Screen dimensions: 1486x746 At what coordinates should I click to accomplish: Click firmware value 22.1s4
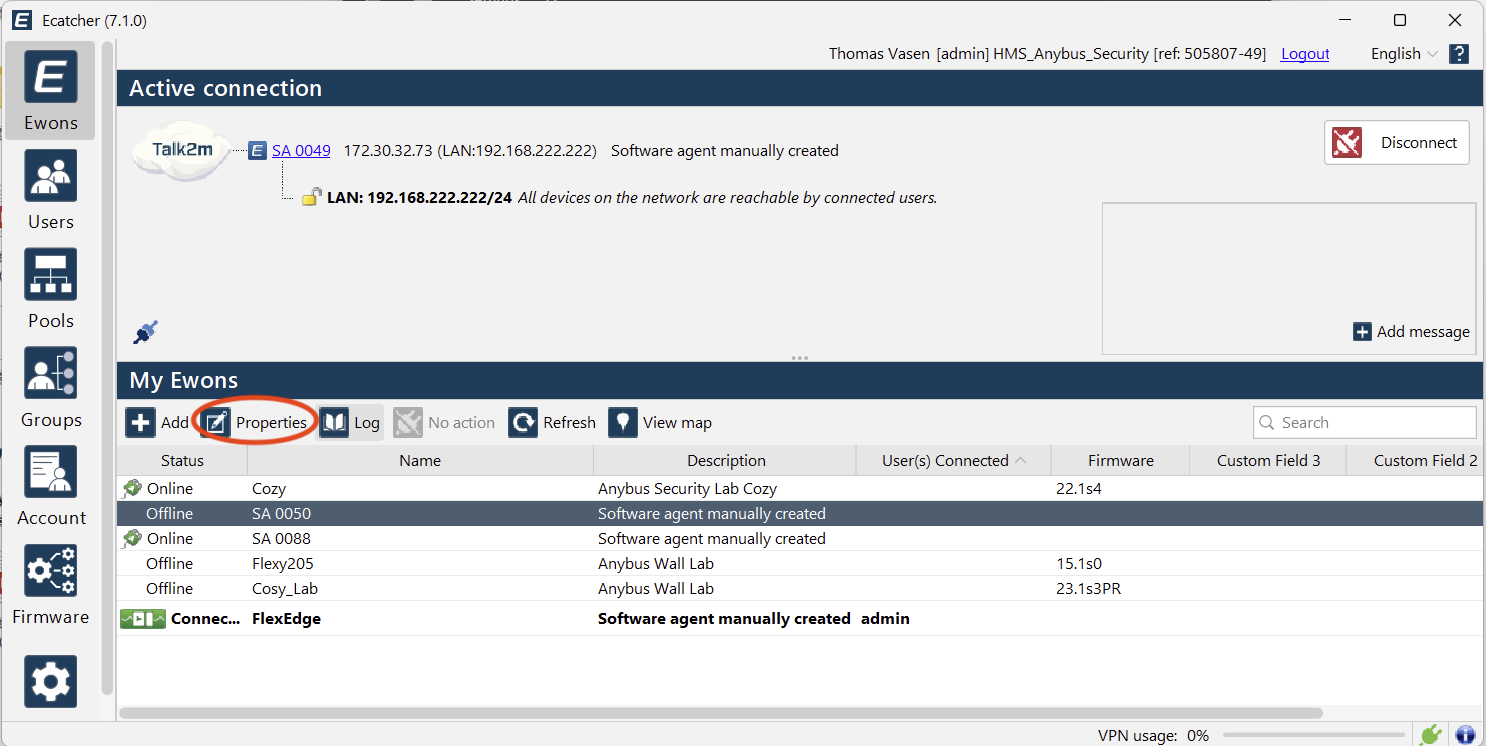pos(1078,489)
